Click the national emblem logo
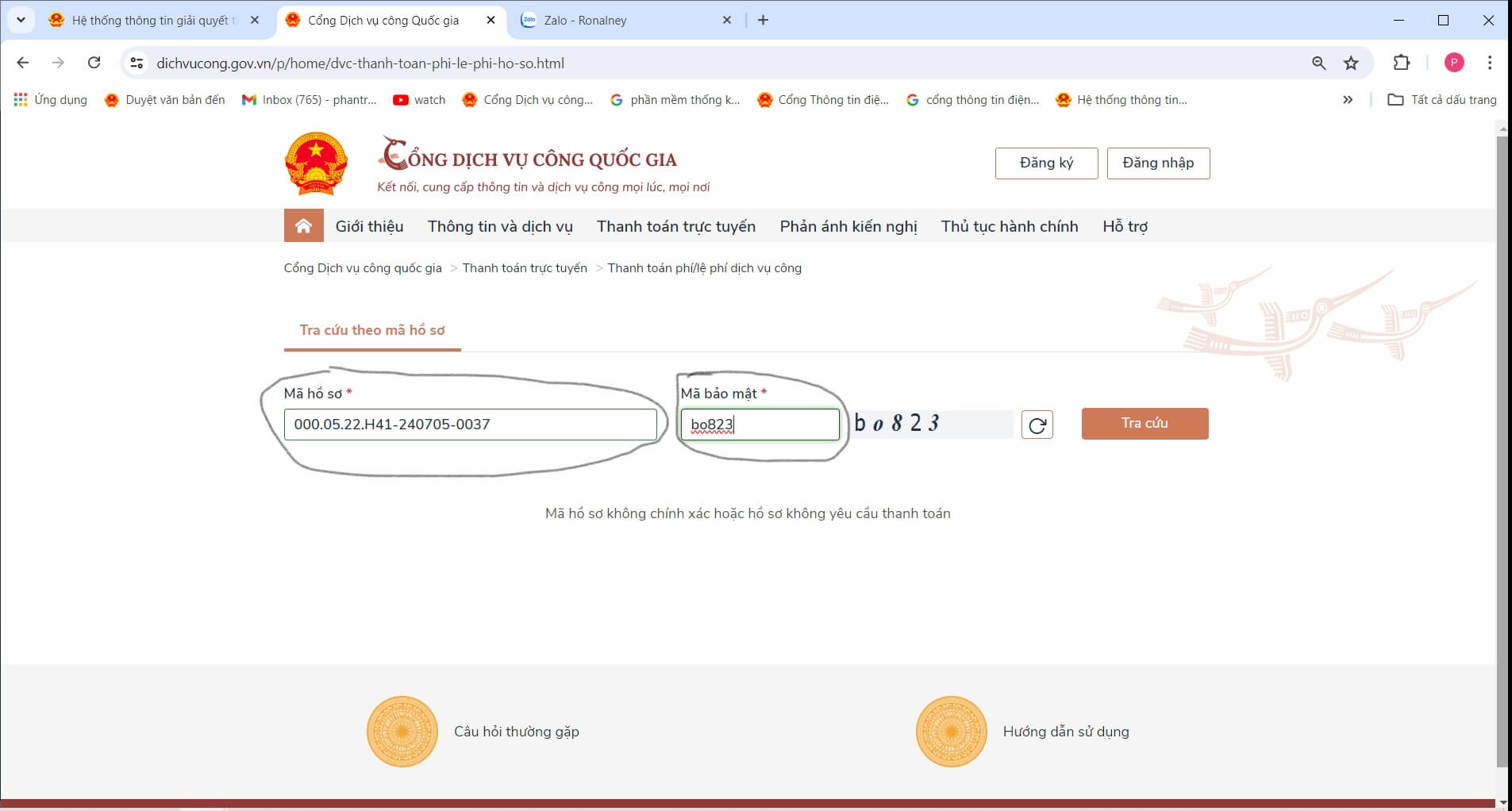Image resolution: width=1512 pixels, height=811 pixels. pyautogui.click(x=316, y=163)
